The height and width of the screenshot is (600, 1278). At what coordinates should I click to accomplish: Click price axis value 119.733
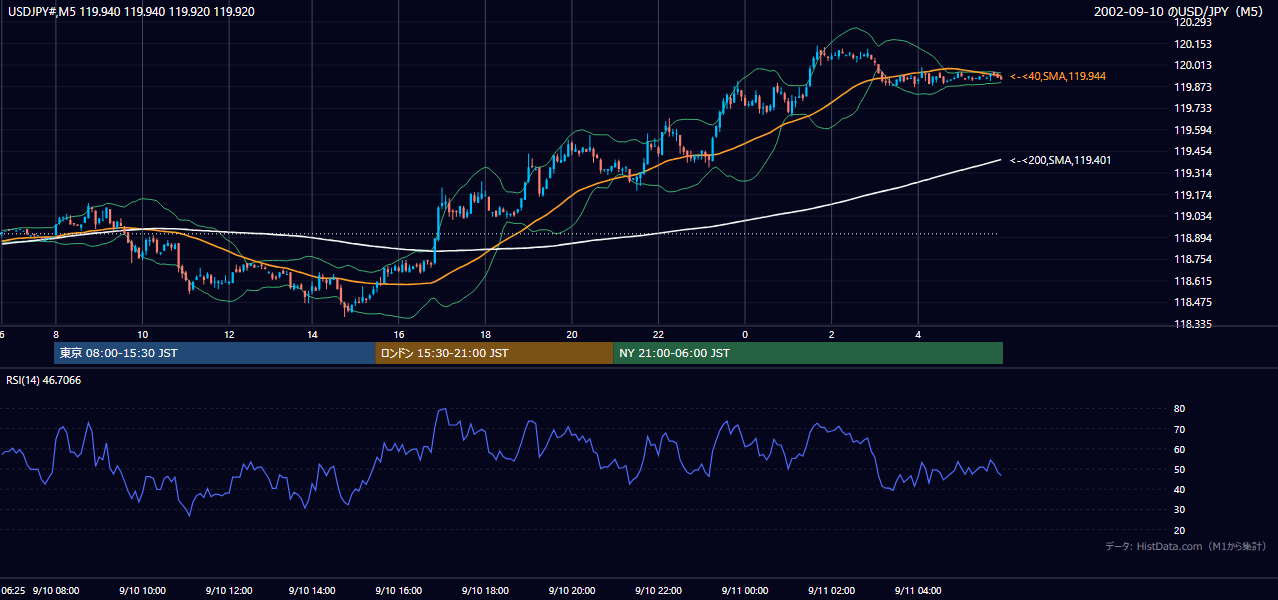(x=1192, y=108)
